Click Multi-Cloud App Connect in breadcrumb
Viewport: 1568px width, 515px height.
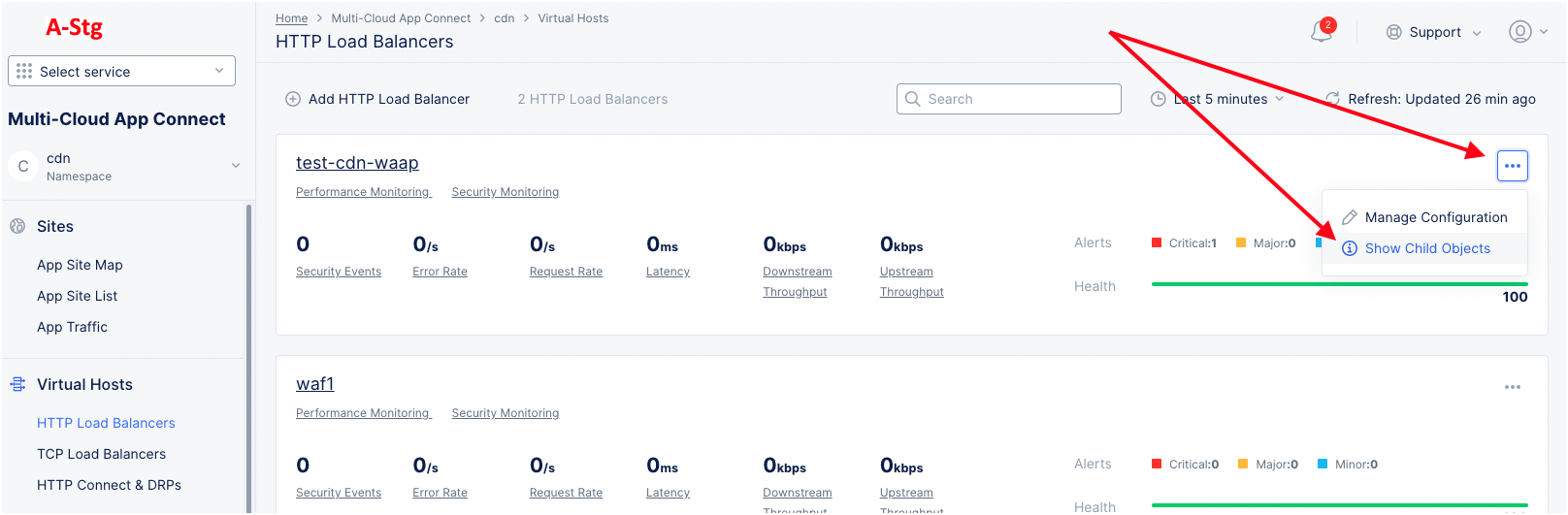click(401, 18)
